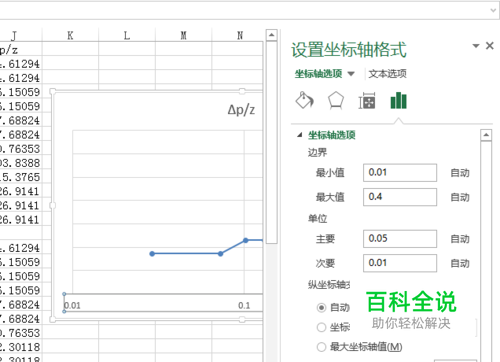Click the left-middle chart resize handle
500x362 pixels.
point(52,205)
